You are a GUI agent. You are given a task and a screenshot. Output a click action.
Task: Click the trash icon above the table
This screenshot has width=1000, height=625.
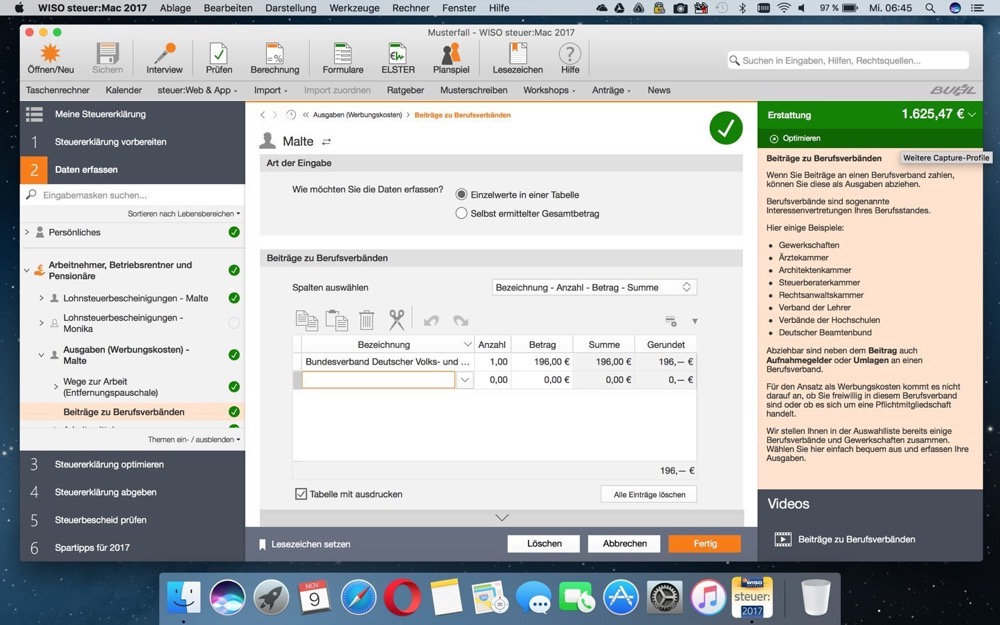[367, 320]
